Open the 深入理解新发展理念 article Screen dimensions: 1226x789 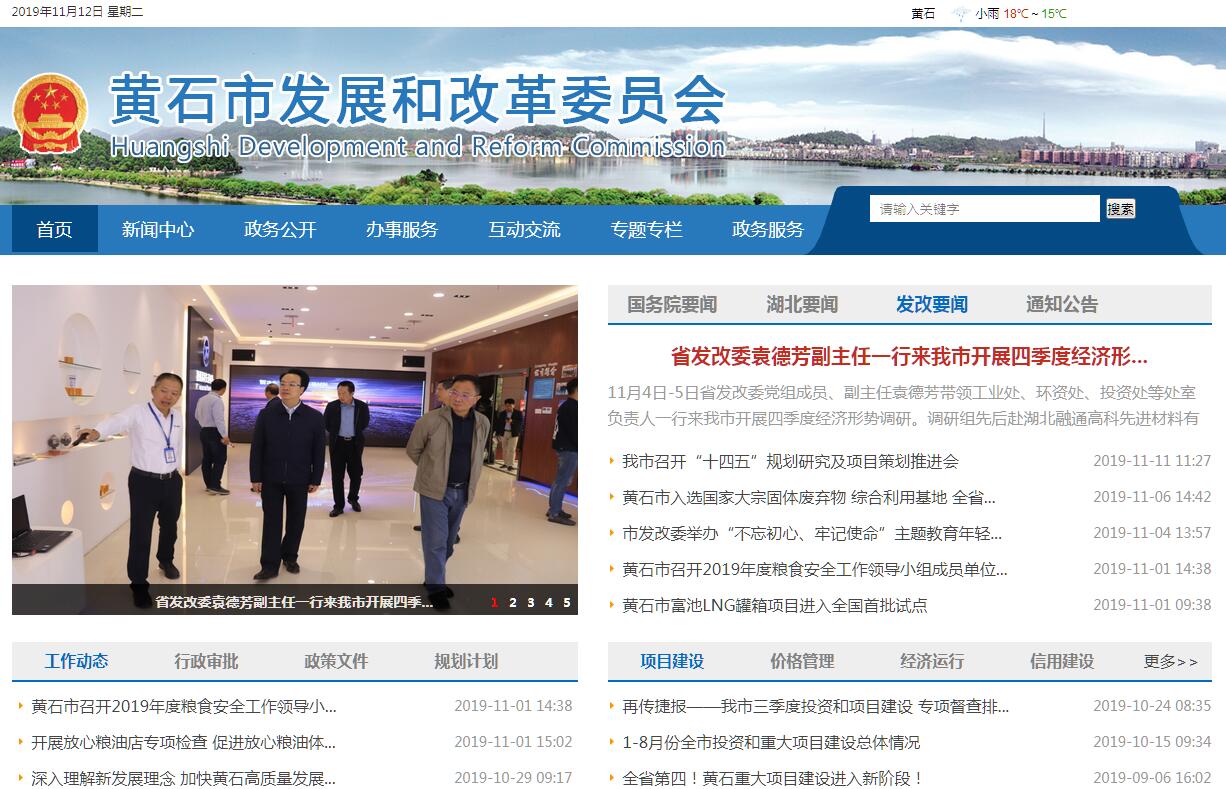click(x=184, y=778)
